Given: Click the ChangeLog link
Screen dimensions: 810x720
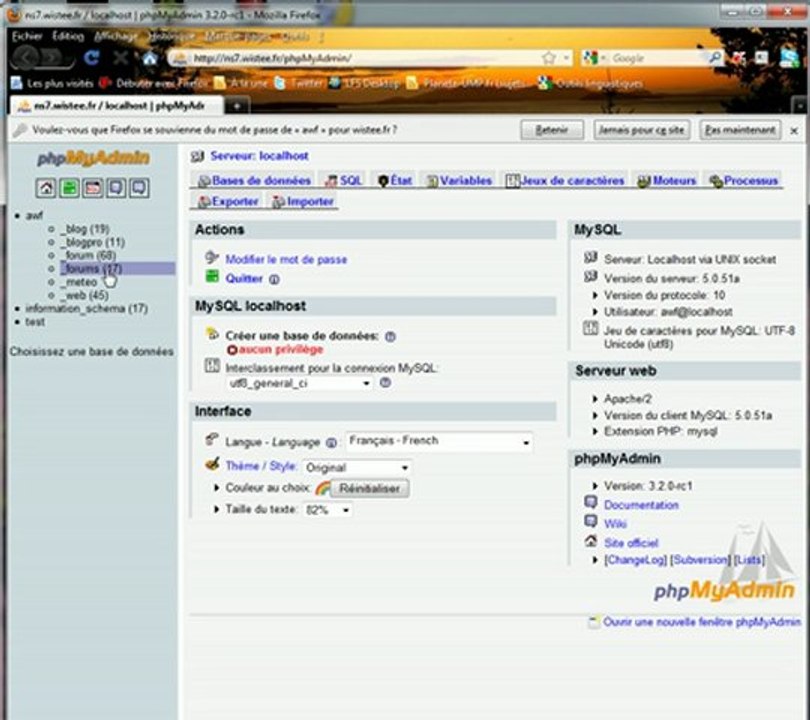Looking at the screenshot, I should point(635,560).
